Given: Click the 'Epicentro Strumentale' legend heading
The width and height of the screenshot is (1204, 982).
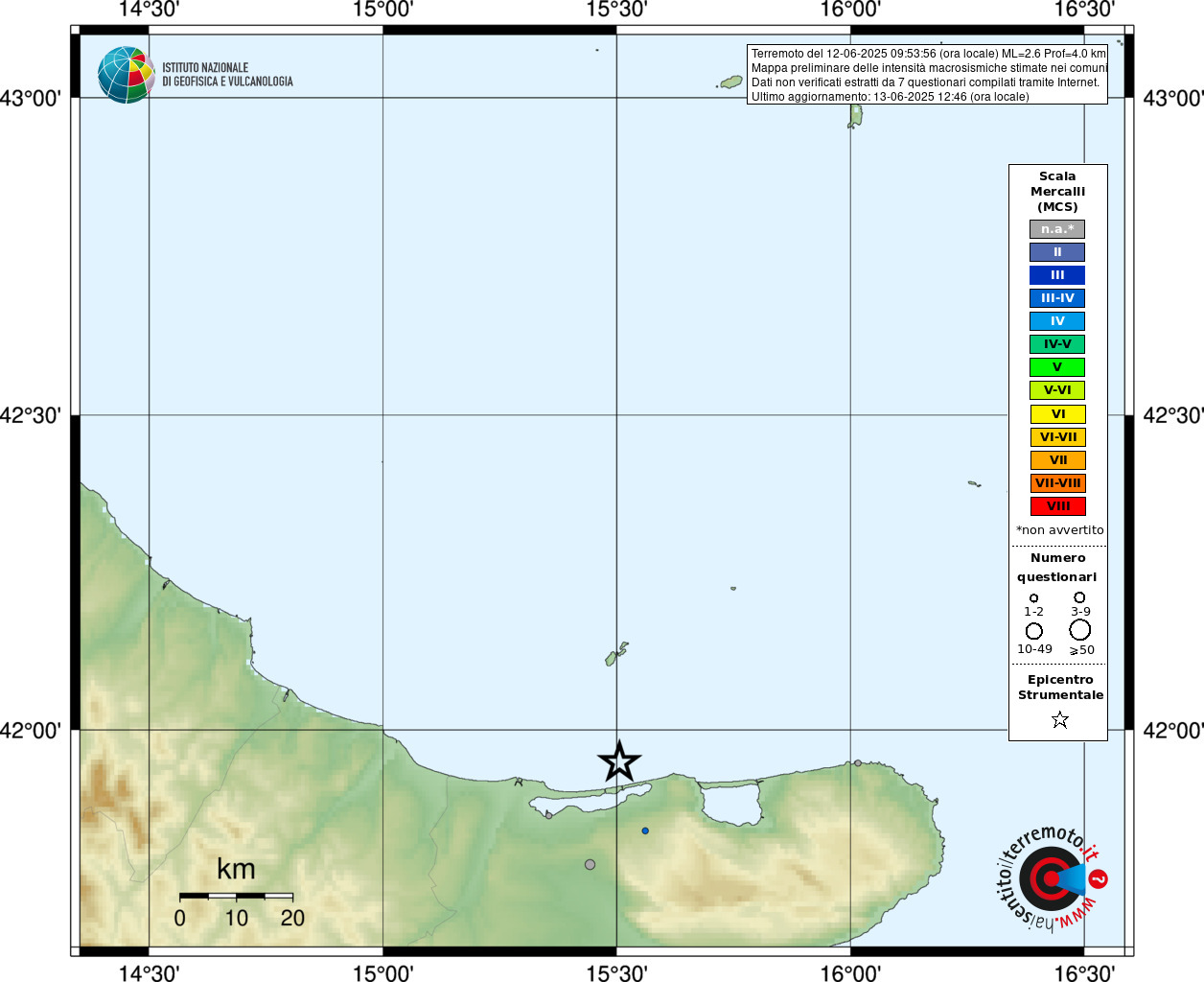Looking at the screenshot, I should tap(1060, 688).
